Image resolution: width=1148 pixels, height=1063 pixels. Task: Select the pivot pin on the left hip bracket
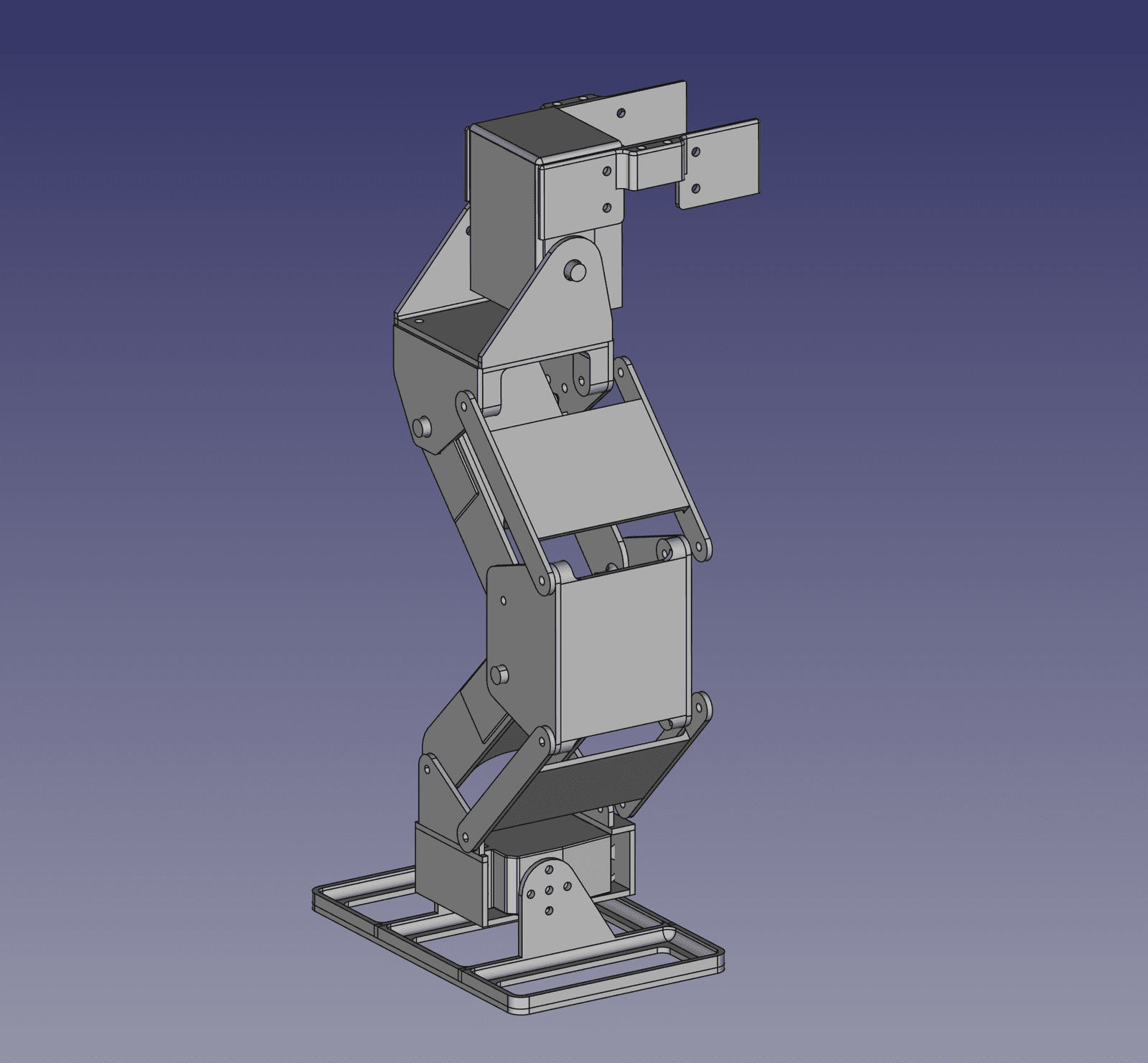[x=422, y=427]
